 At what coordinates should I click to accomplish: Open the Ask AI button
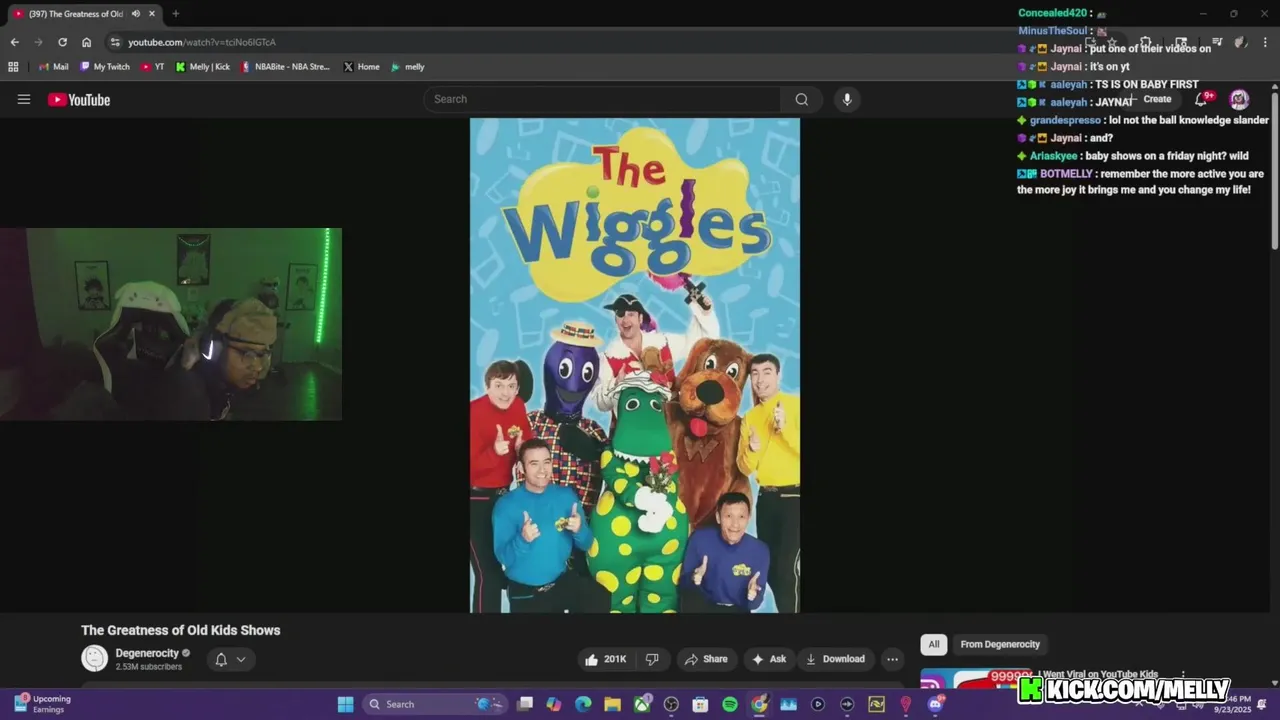pos(769,659)
